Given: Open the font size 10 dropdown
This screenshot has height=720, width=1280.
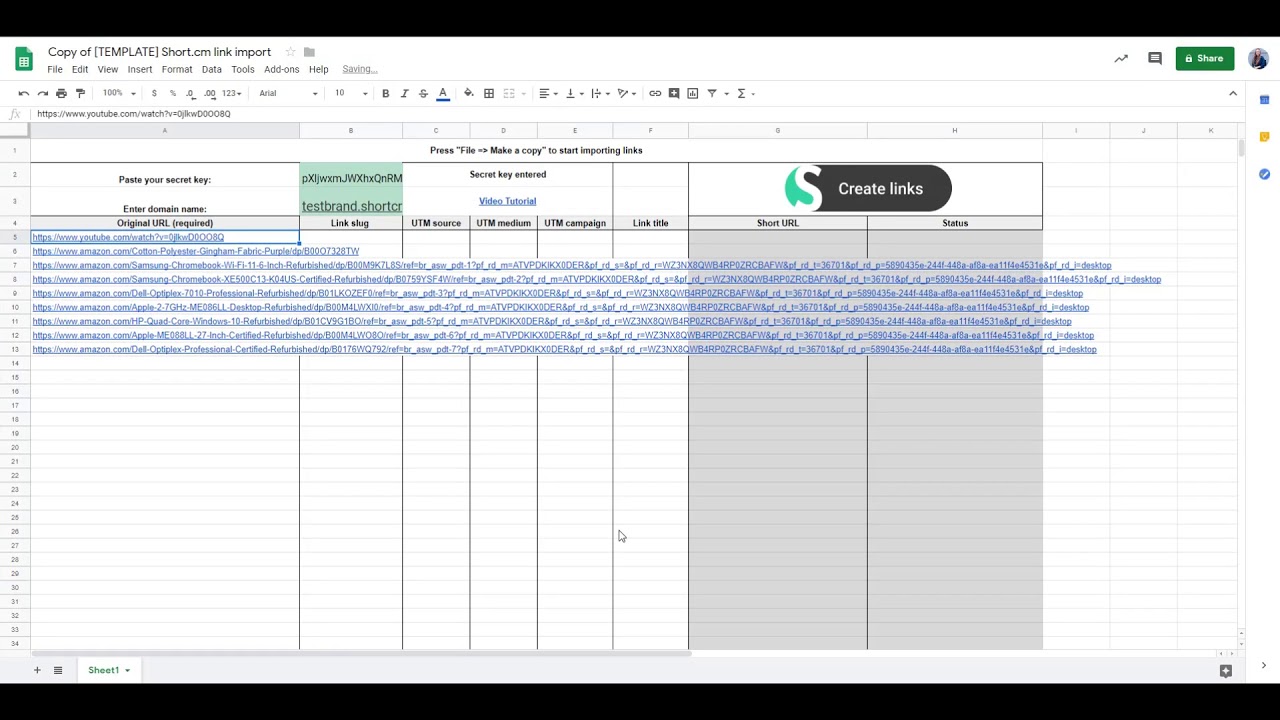Looking at the screenshot, I should click(x=351, y=93).
